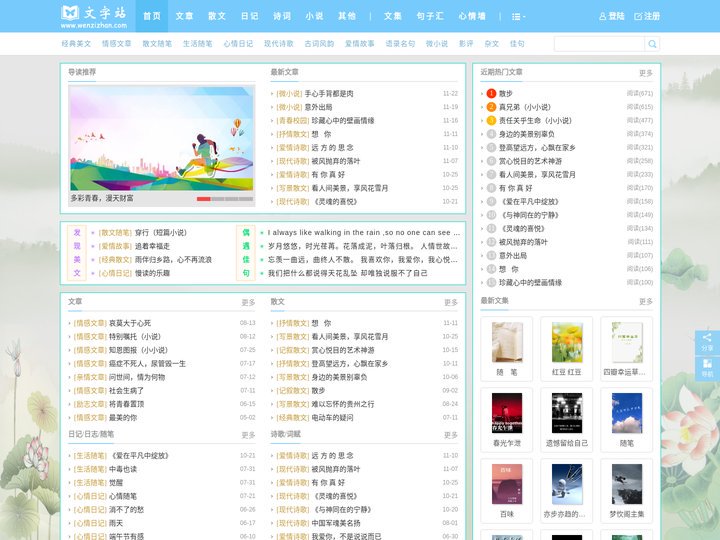The width and height of the screenshot is (720, 540).
Task: Open article 难以忘怀的贵州之行
Action: click(x=343, y=404)
